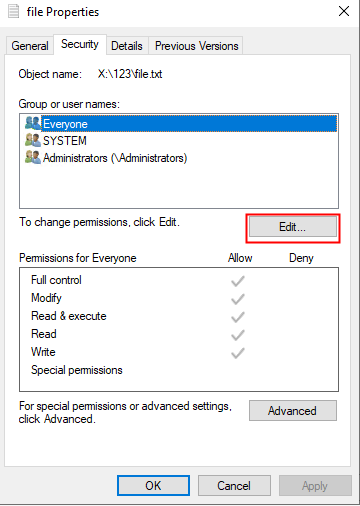Click the SYSTEM user icon
The image size is (360, 506).
33,140
